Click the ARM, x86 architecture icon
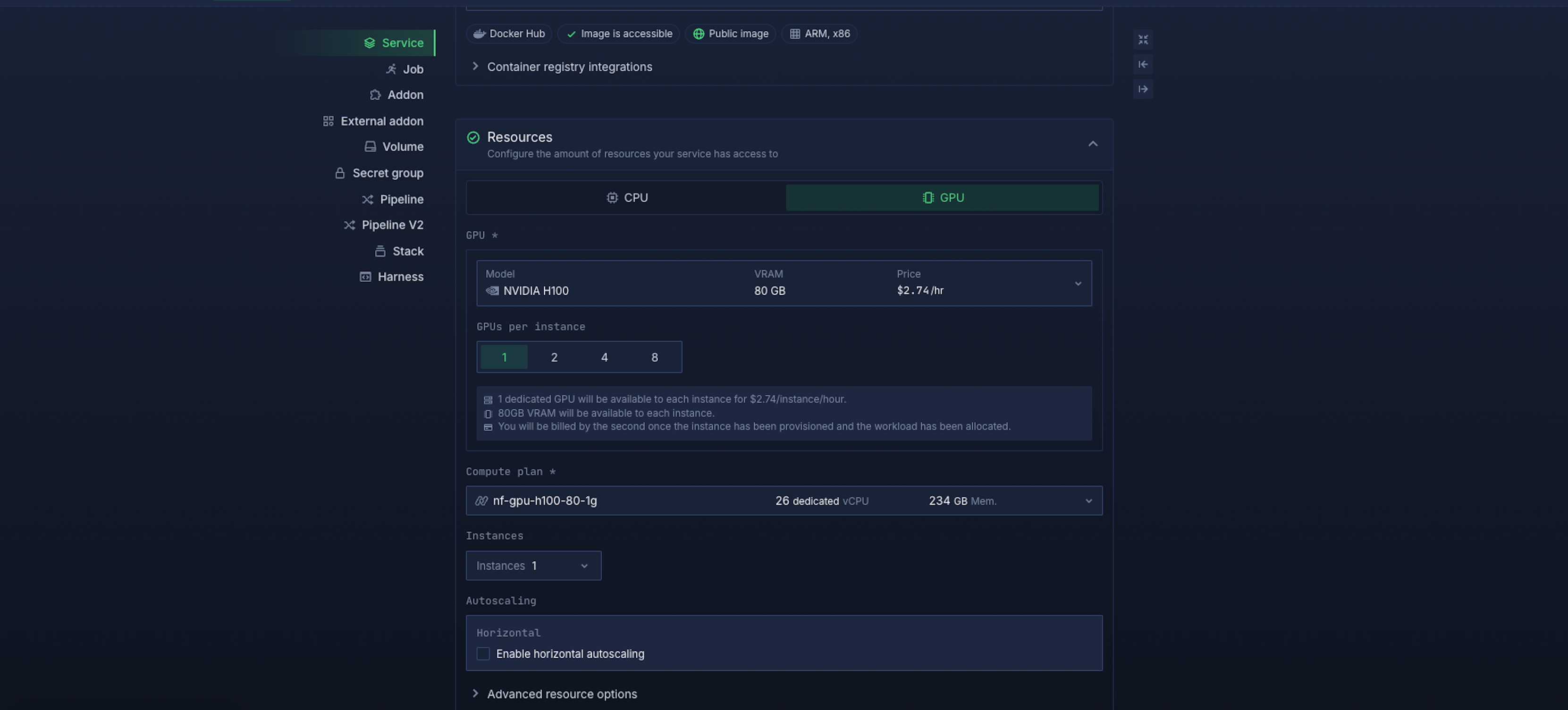 (x=794, y=34)
